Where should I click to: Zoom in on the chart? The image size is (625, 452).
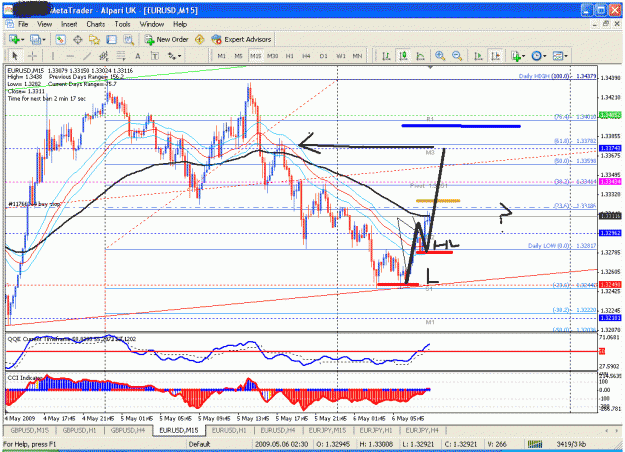pos(440,56)
